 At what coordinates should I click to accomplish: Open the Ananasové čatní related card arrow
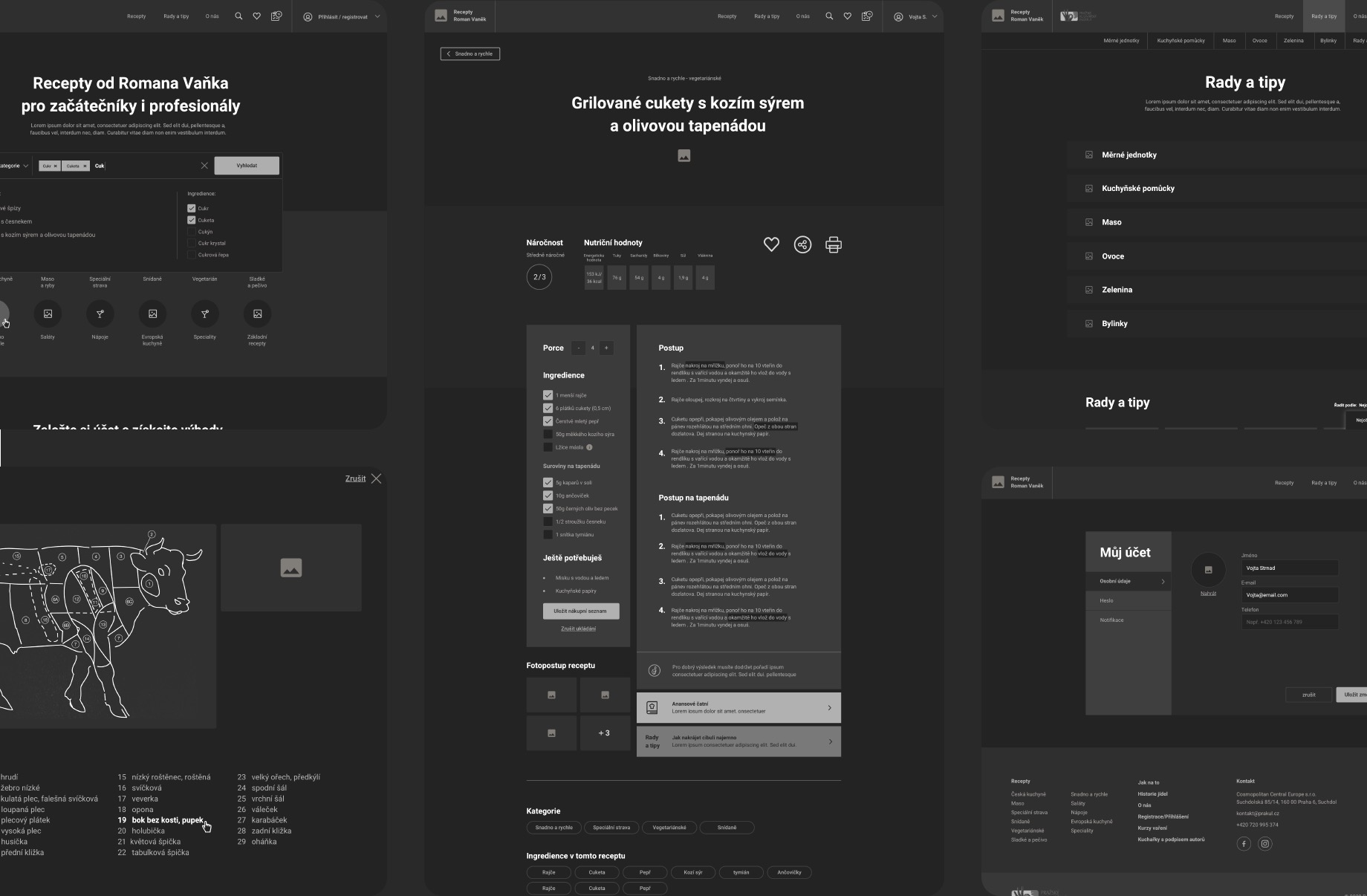pos(830,707)
